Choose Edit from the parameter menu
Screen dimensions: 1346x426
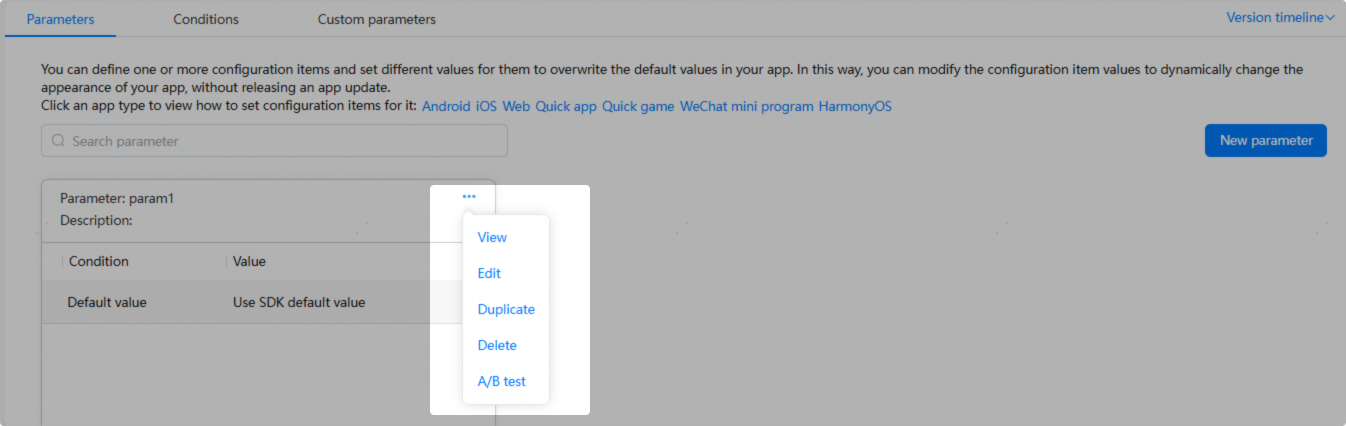click(489, 273)
